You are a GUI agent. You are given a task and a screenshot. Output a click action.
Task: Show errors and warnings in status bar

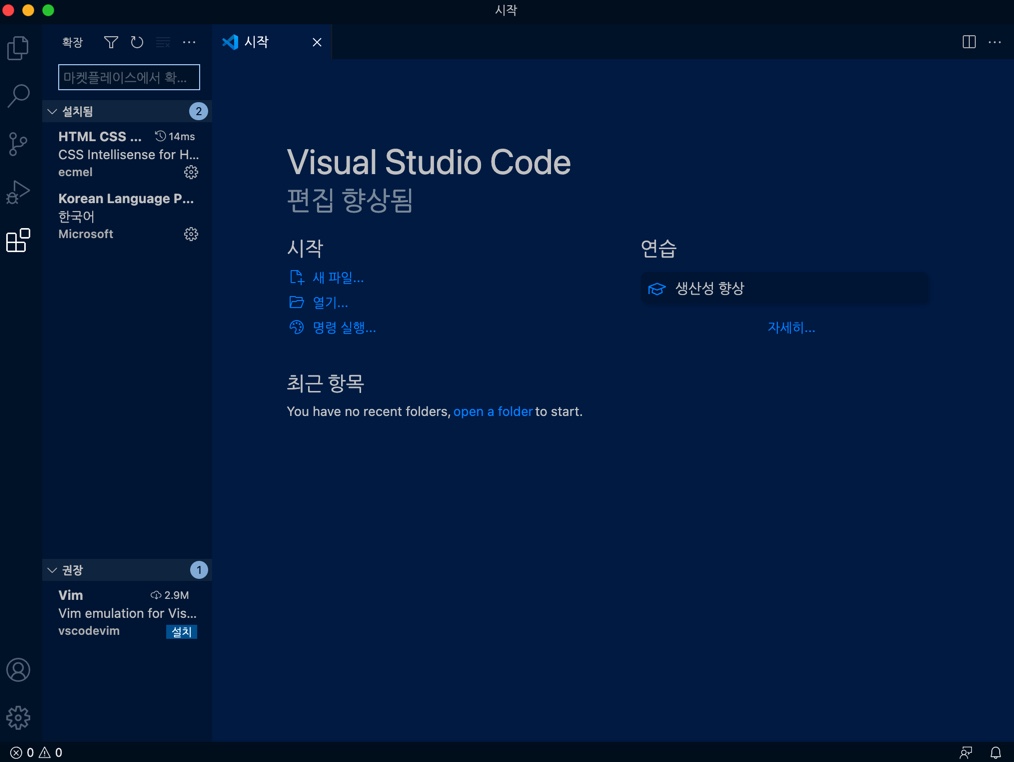(x=36, y=752)
